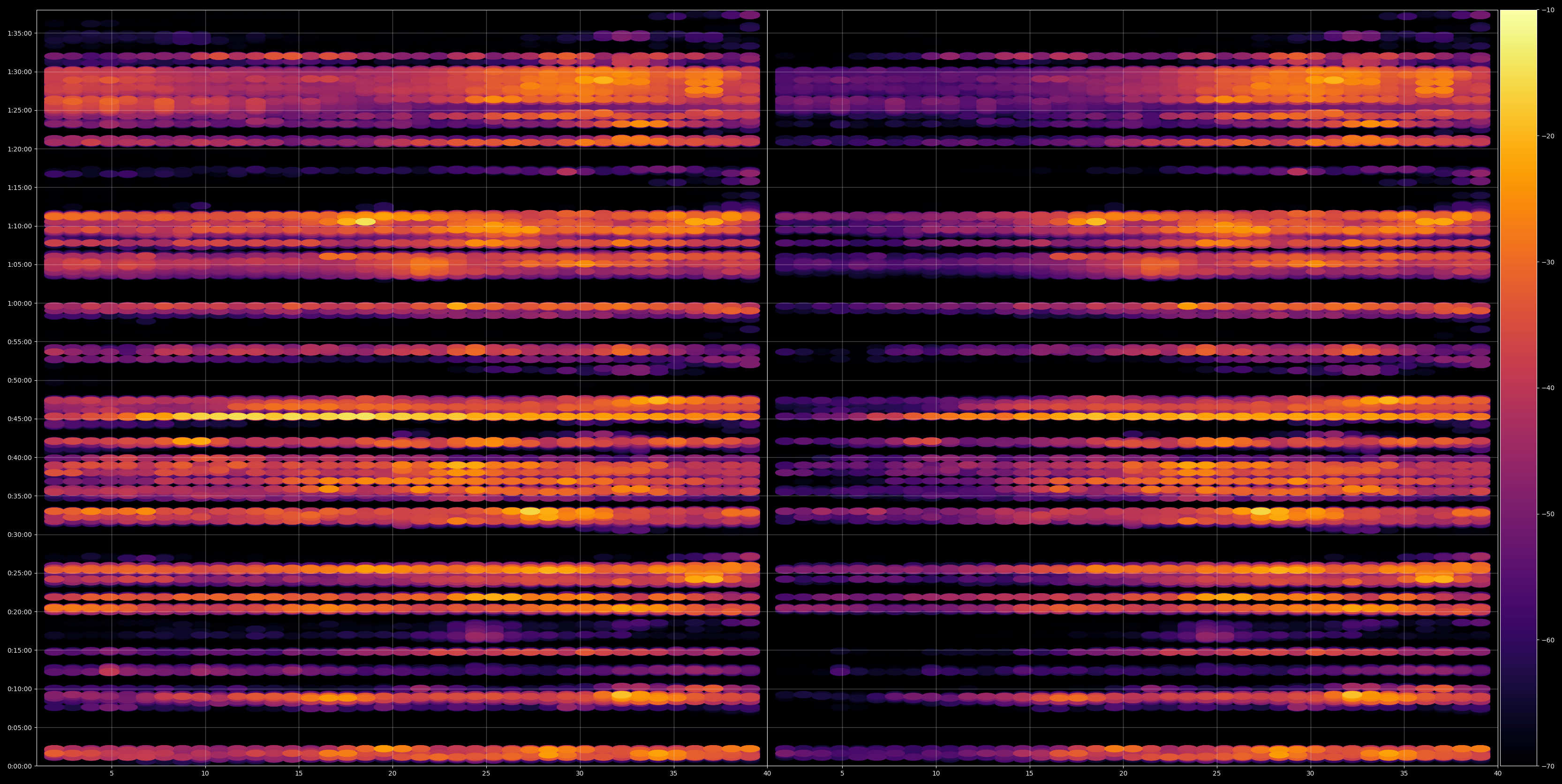Click x-axis label 40 under the right heatmap
This screenshot has height=784, width=1562.
click(x=1498, y=774)
